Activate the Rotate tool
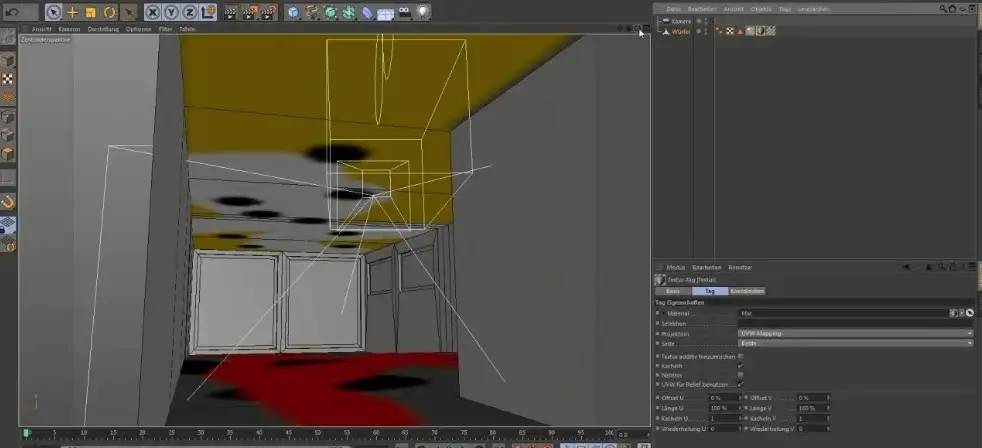 pyautogui.click(x=110, y=12)
